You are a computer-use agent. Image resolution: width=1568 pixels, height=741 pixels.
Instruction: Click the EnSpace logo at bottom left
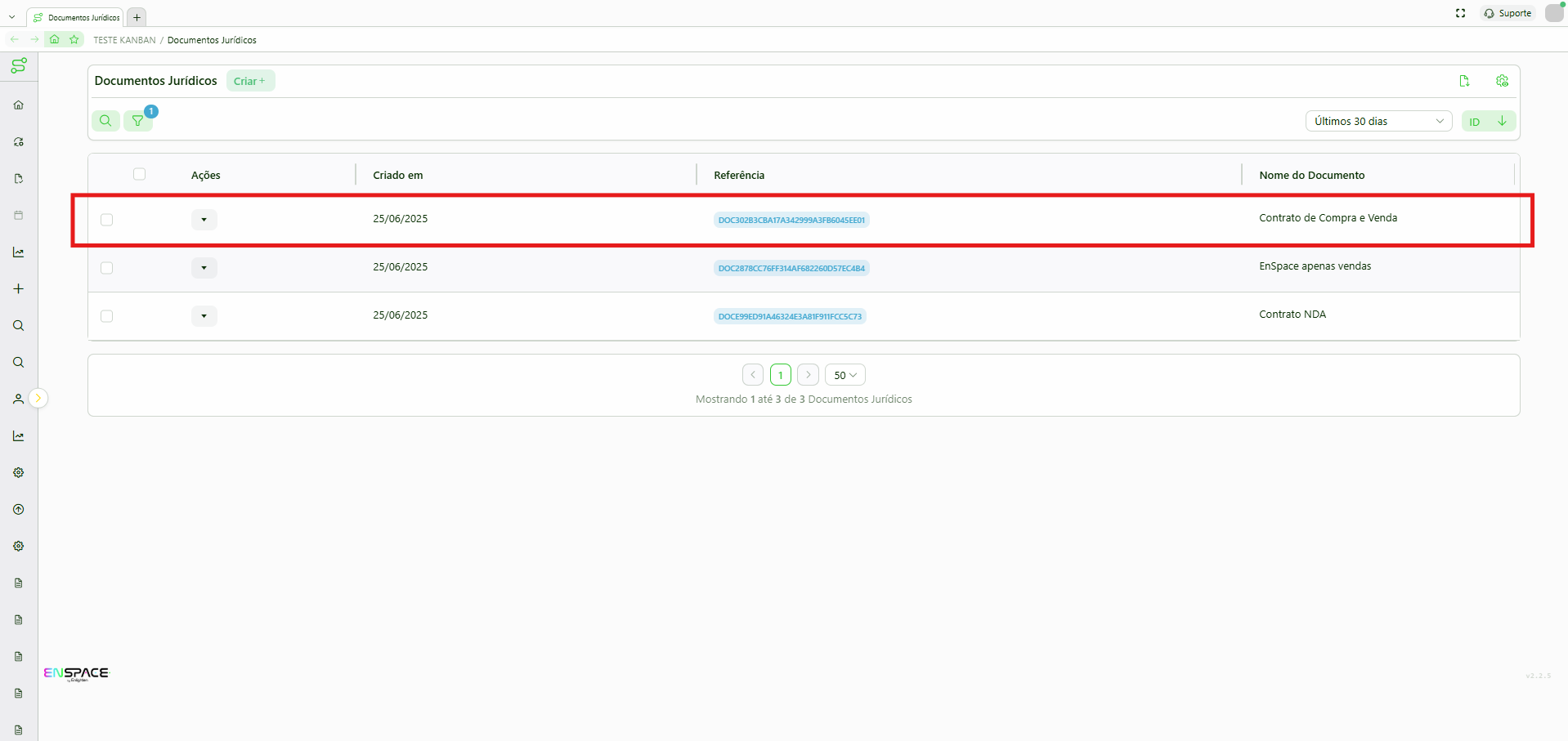76,674
